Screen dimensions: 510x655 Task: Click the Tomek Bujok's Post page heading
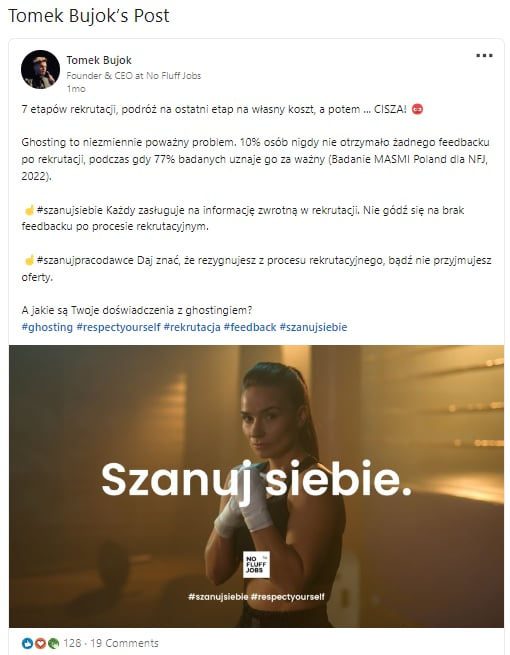89,16
